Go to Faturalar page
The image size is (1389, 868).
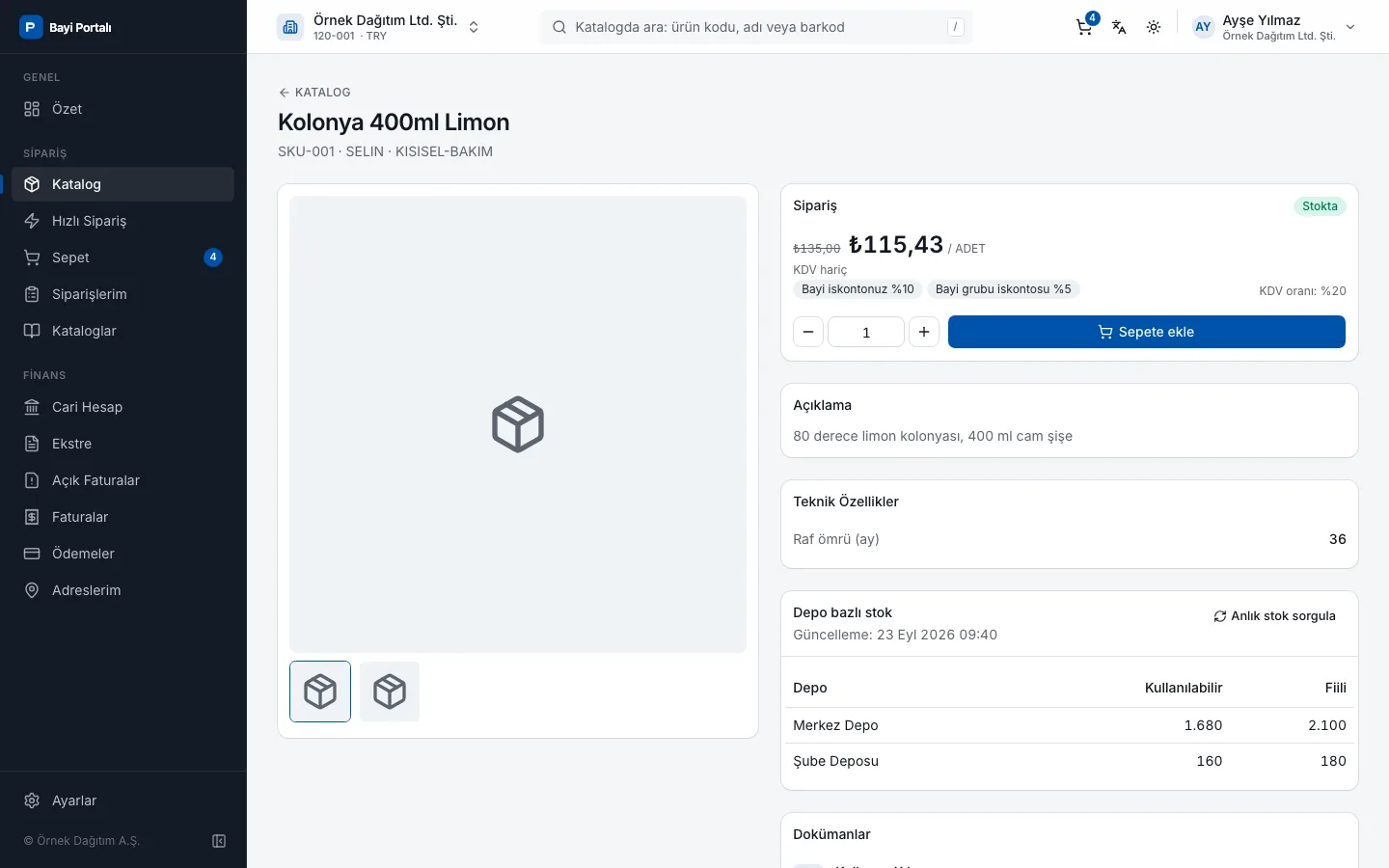[123, 517]
